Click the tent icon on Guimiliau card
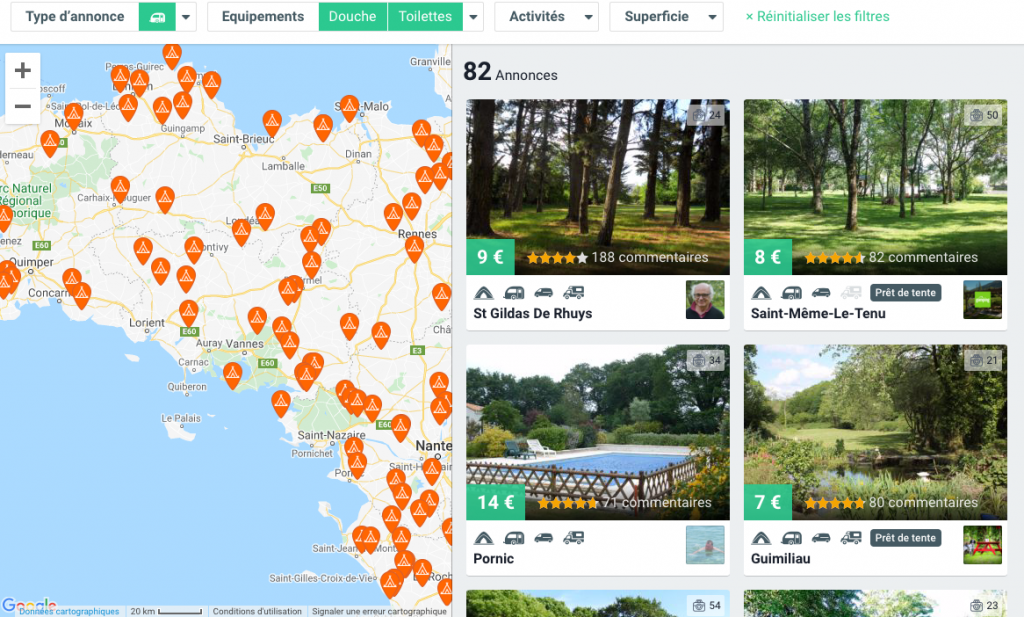 761,538
